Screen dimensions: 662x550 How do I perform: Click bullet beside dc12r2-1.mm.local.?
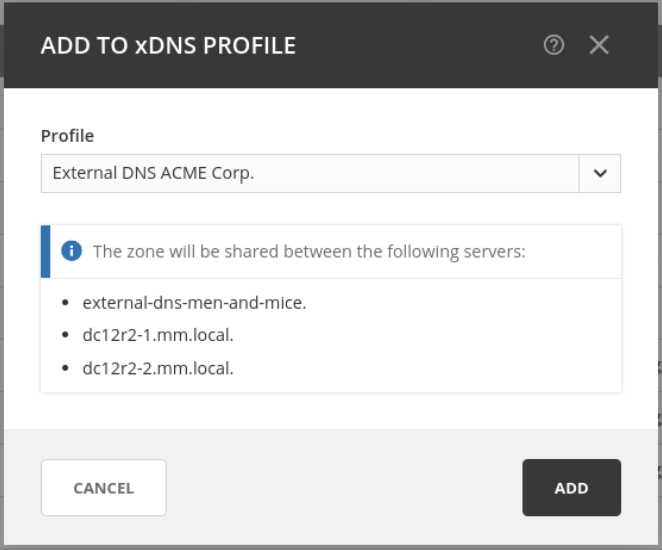point(66,335)
